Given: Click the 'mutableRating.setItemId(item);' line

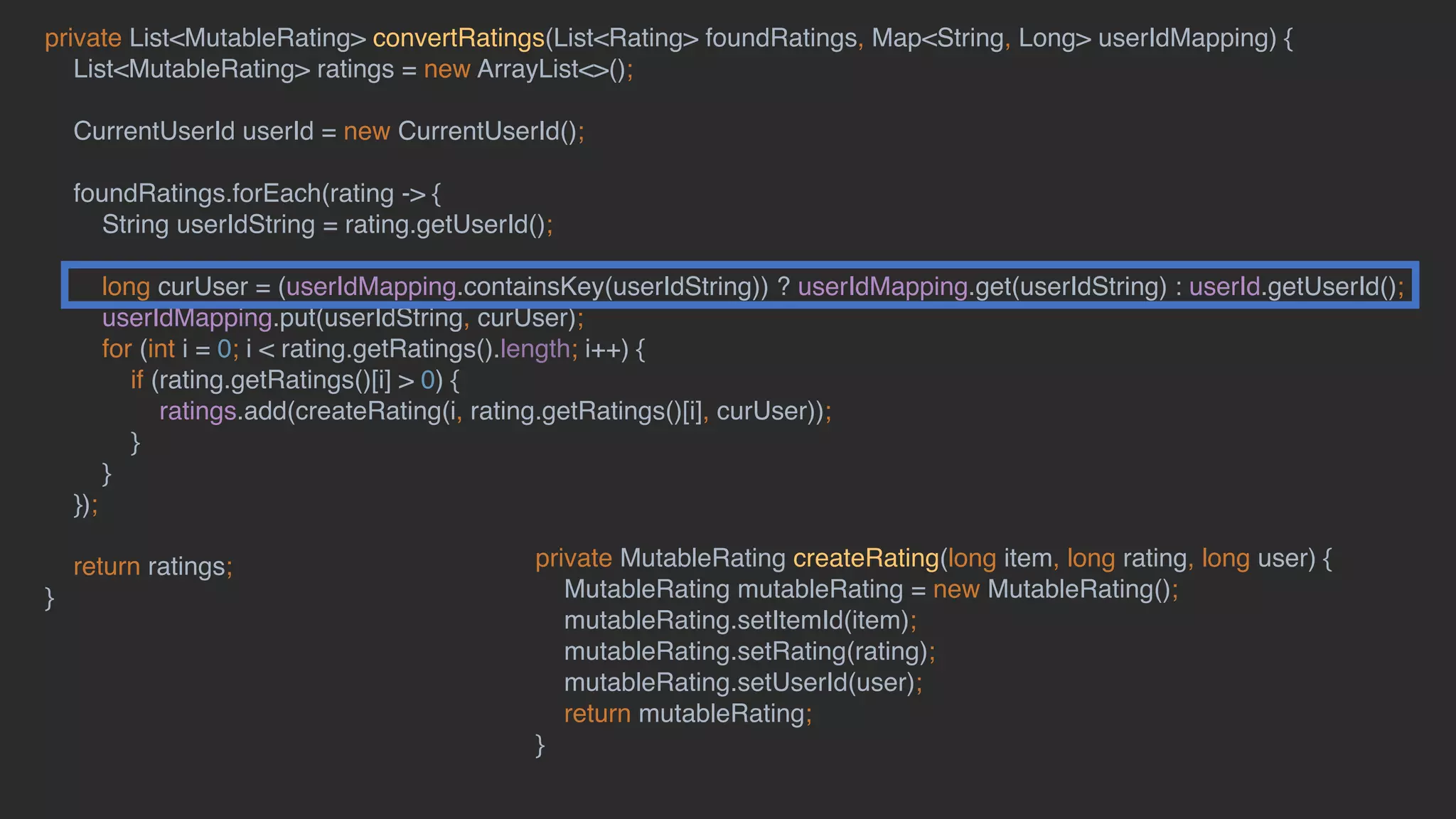Looking at the screenshot, I should (x=740, y=621).
